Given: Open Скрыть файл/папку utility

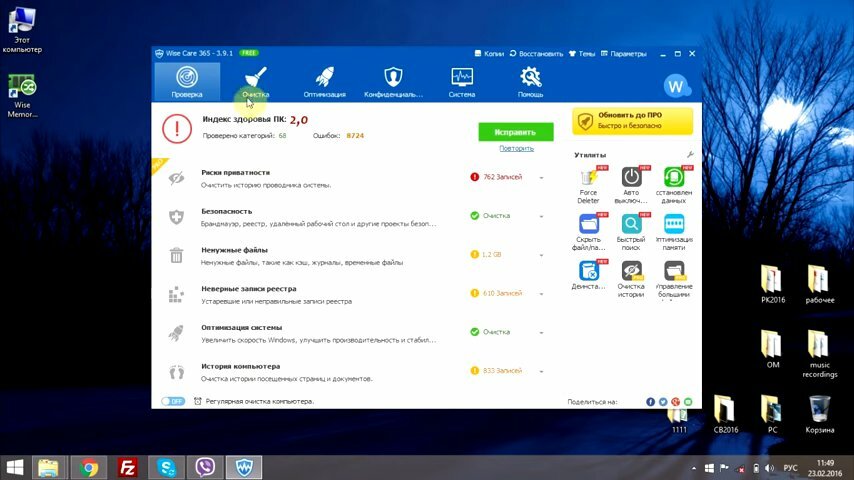Looking at the screenshot, I should (x=588, y=232).
